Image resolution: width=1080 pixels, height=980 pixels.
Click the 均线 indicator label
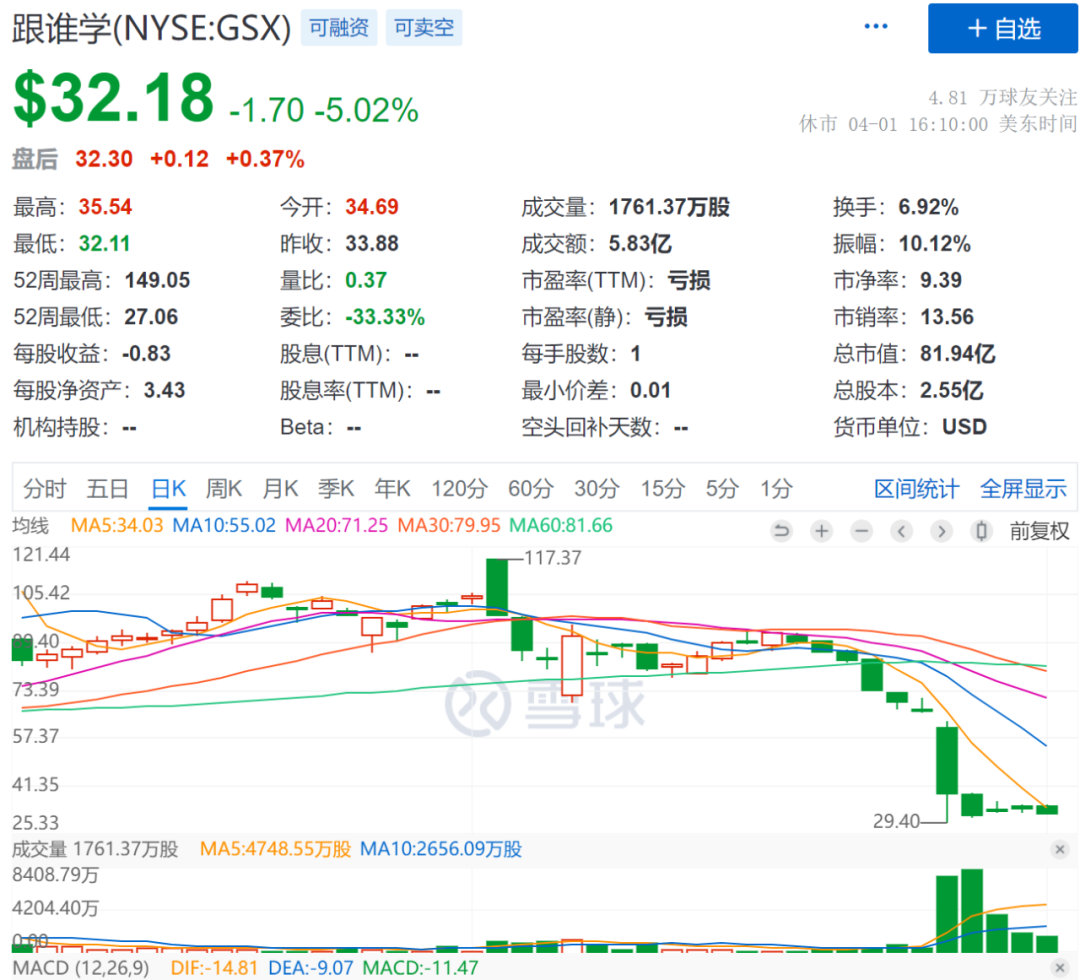coord(31,525)
